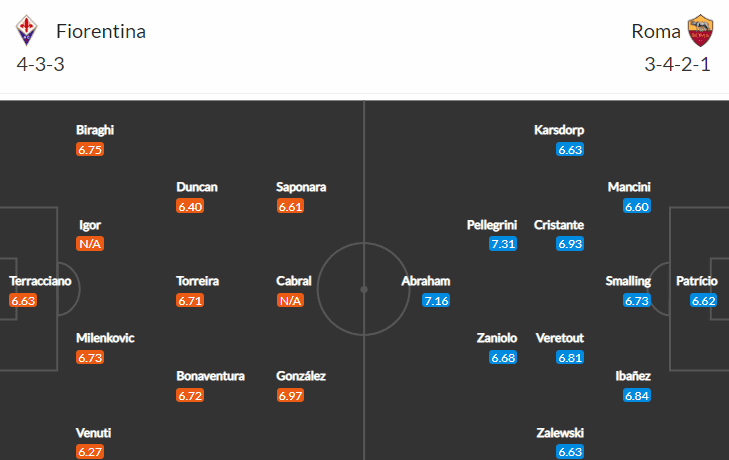Click Abraham's 7.16 rating badge

(436, 300)
